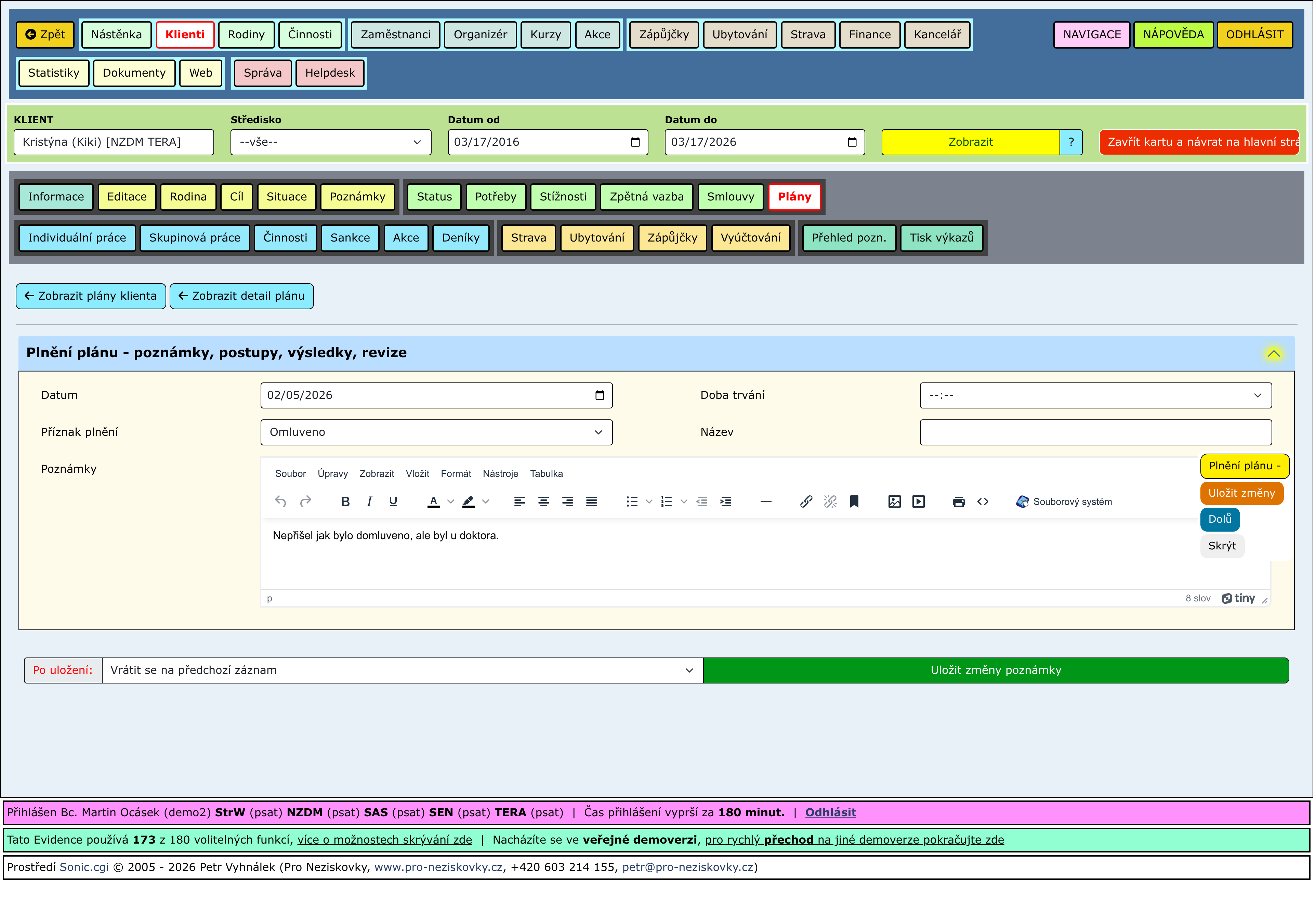The image size is (1316, 899).
Task: Click the print icon in editor toolbar
Action: pyautogui.click(x=958, y=502)
